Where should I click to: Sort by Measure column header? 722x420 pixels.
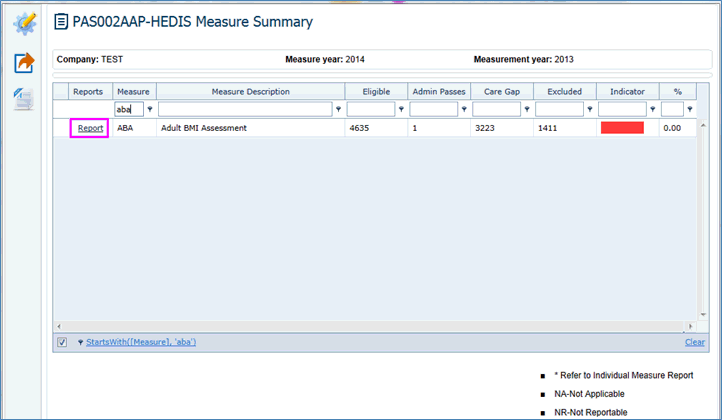[x=133, y=92]
